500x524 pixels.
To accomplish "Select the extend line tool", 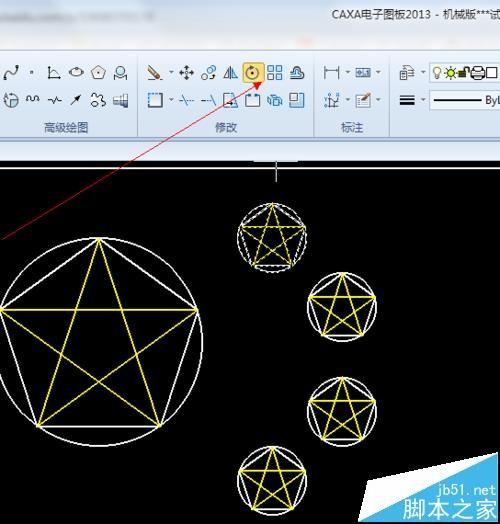I will point(209,100).
